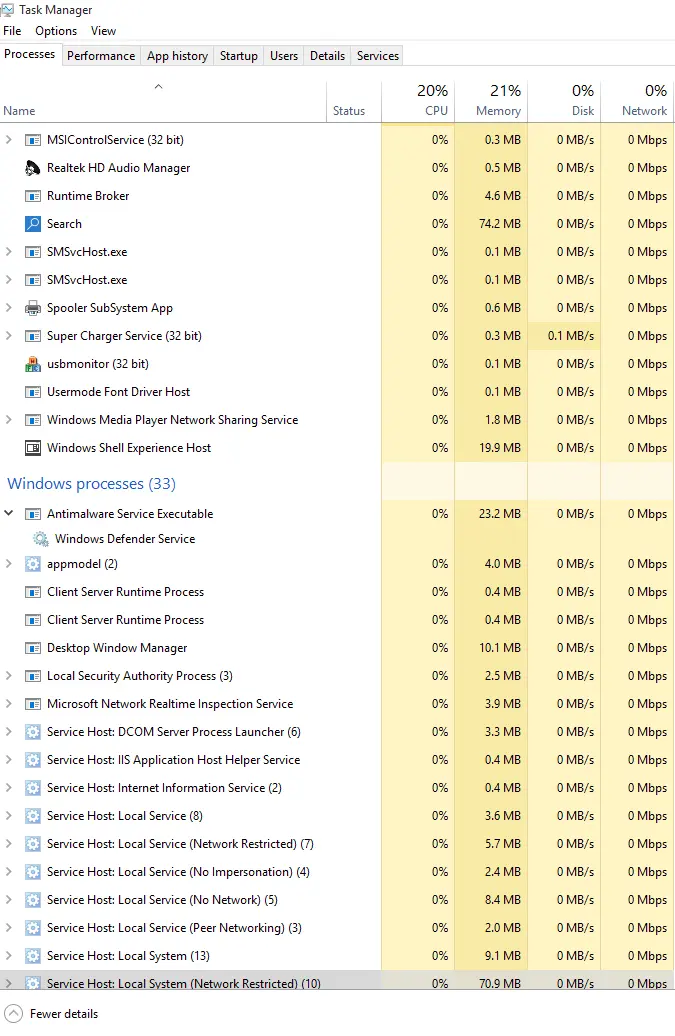Screen dimensions: 675x1036
Task: Click the Task Manager title bar icon
Action: [7, 10]
